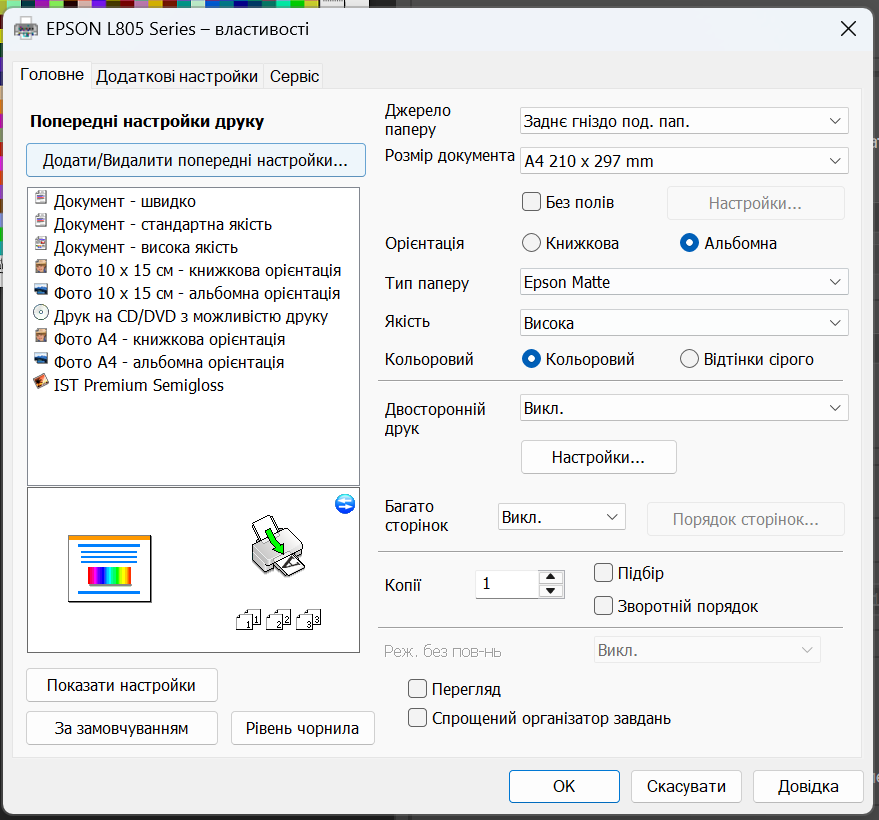879x820 pixels.
Task: Choose 'Відтінки сірого' grayscale radio
Action: [689, 359]
